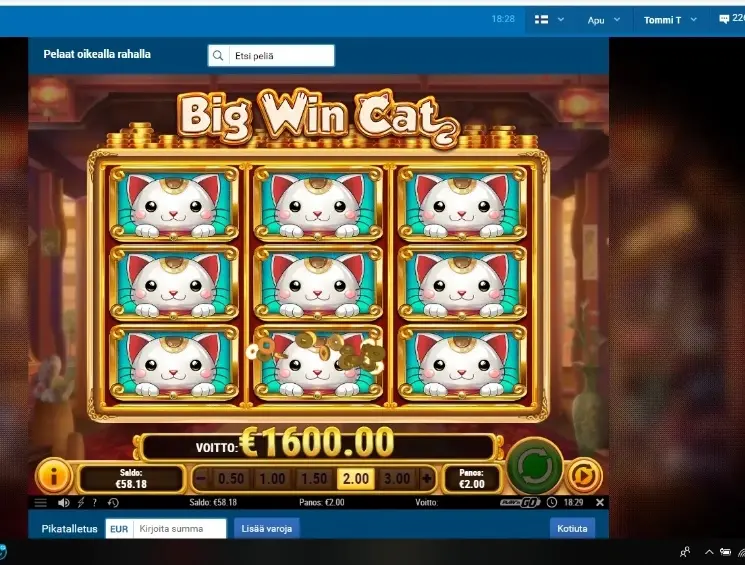This screenshot has width=745, height=565.
Task: Spin the reels with green button
Action: 535,466
